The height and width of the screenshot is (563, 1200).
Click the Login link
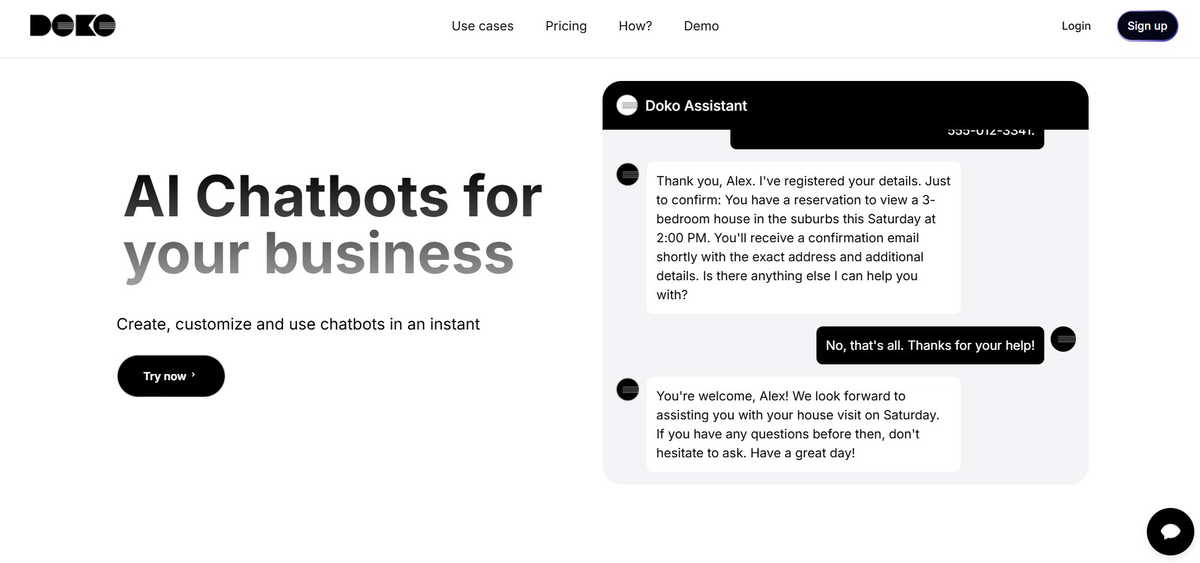pos(1076,26)
